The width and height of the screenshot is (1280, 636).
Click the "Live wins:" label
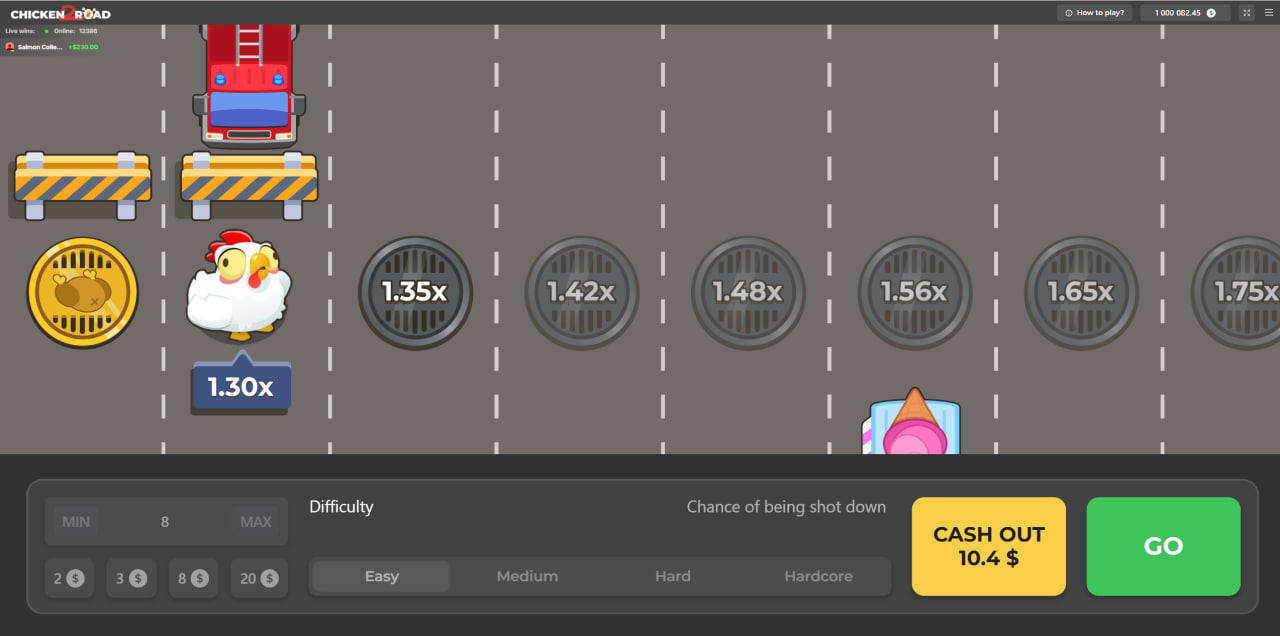20,31
